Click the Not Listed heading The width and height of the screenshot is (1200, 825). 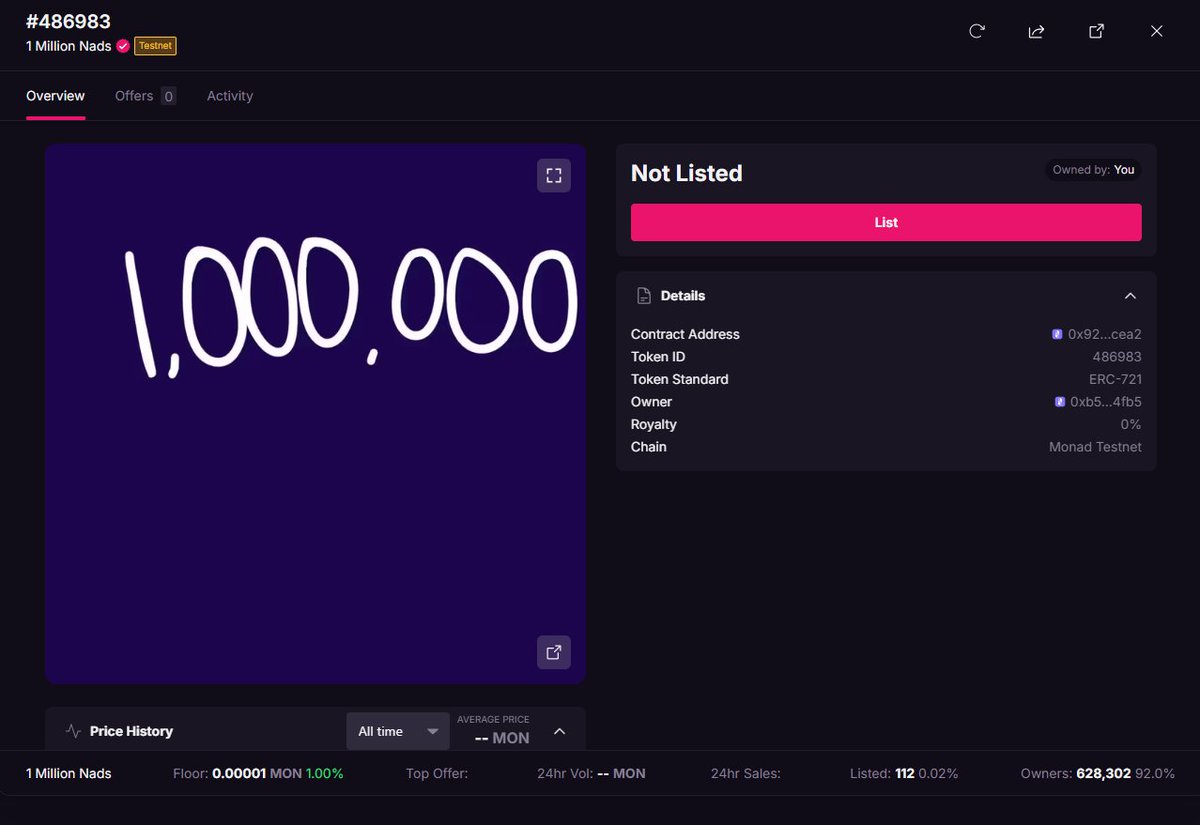click(687, 173)
